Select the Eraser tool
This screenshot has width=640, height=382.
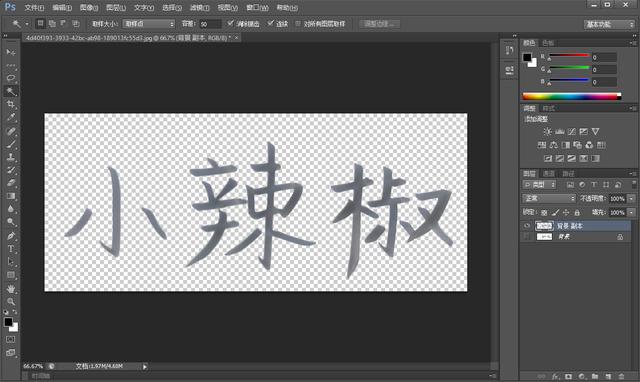[x=11, y=183]
